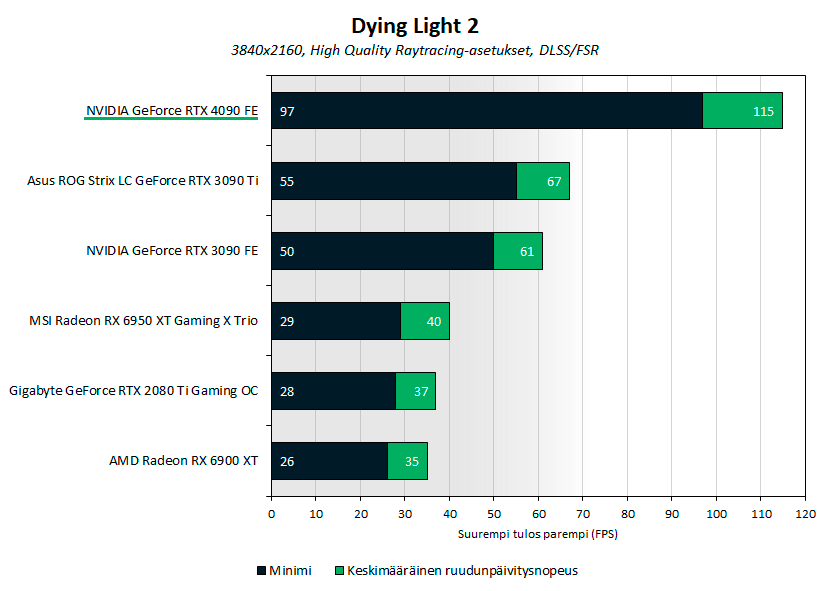
Task: Click the x-axis tick label 30
Action: tap(405, 514)
